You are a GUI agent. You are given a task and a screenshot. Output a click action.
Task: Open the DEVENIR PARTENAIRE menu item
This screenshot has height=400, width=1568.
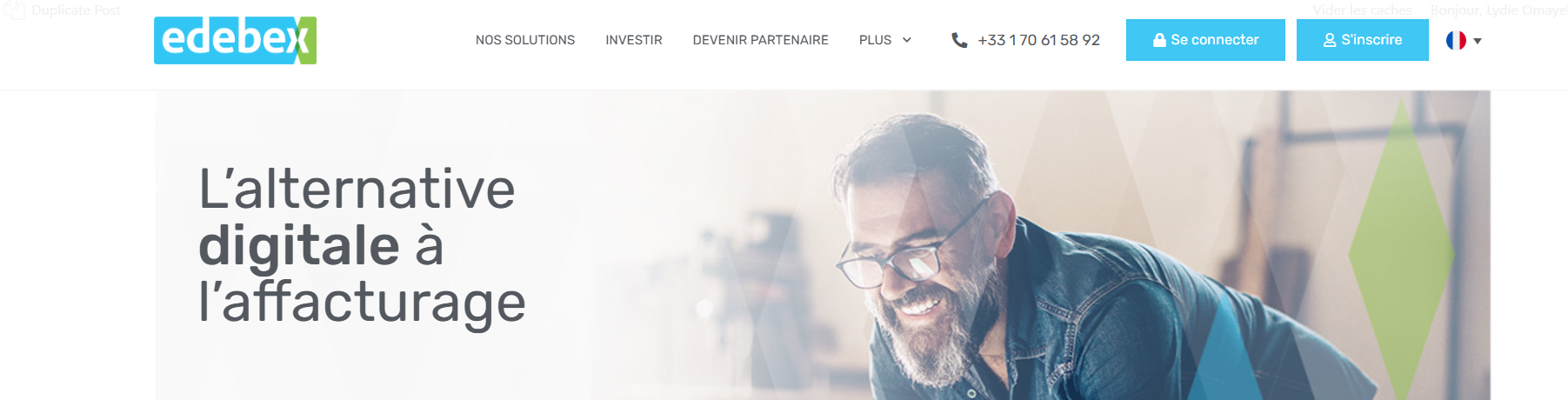[x=760, y=40]
